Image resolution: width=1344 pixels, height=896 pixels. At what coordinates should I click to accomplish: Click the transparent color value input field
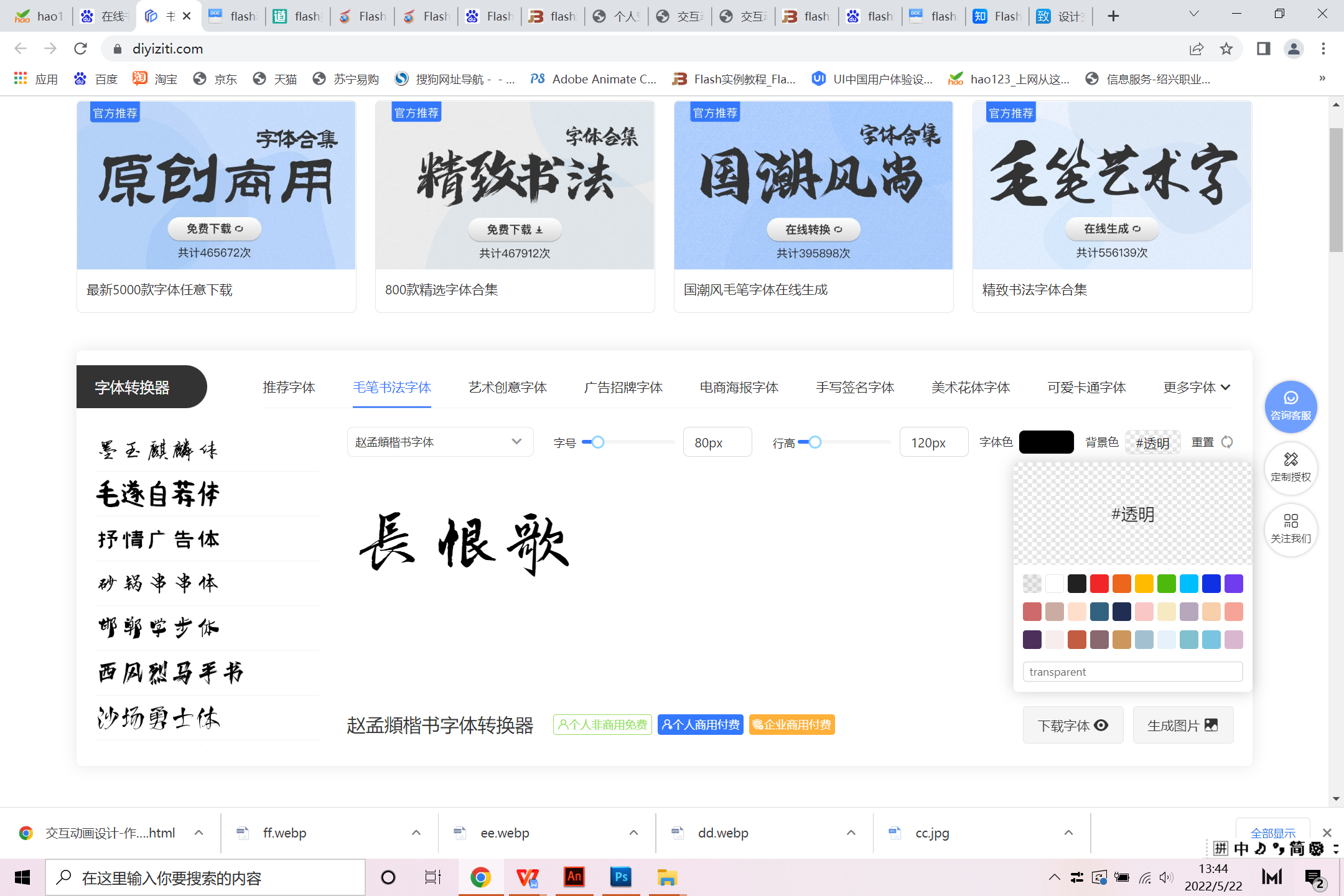click(x=1132, y=672)
